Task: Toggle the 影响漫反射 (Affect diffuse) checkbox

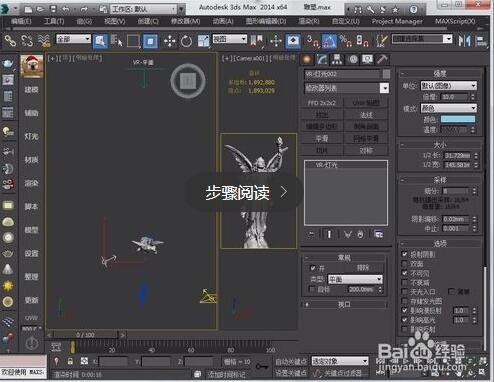Action: [405, 310]
